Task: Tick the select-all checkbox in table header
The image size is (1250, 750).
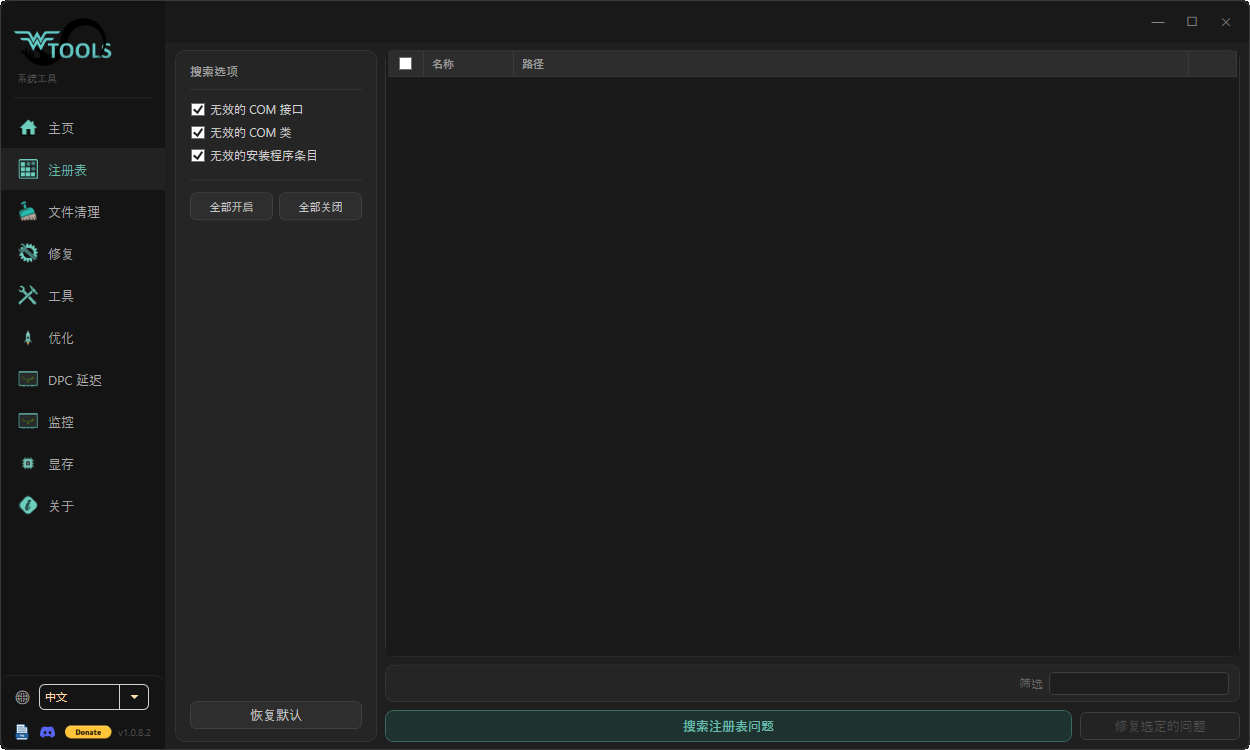Action: pyautogui.click(x=405, y=63)
